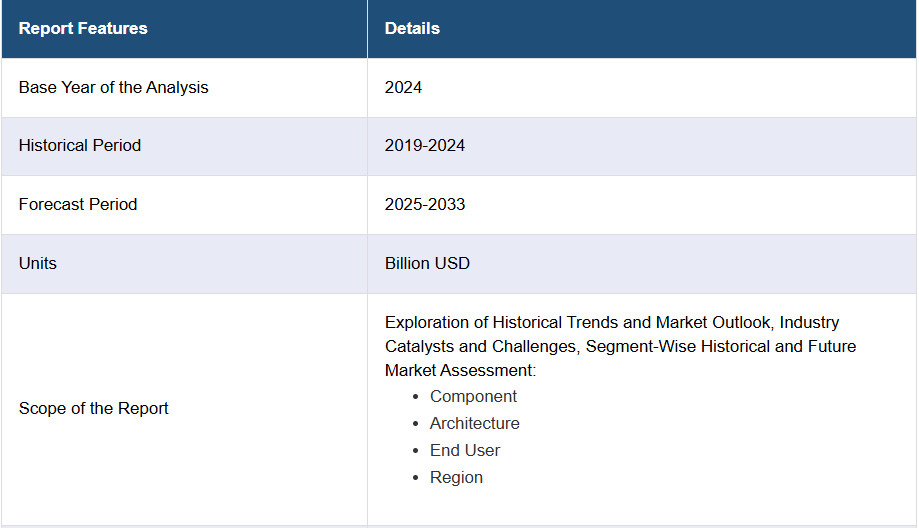
Task: Click the Report Features column header
Action: click(x=83, y=28)
